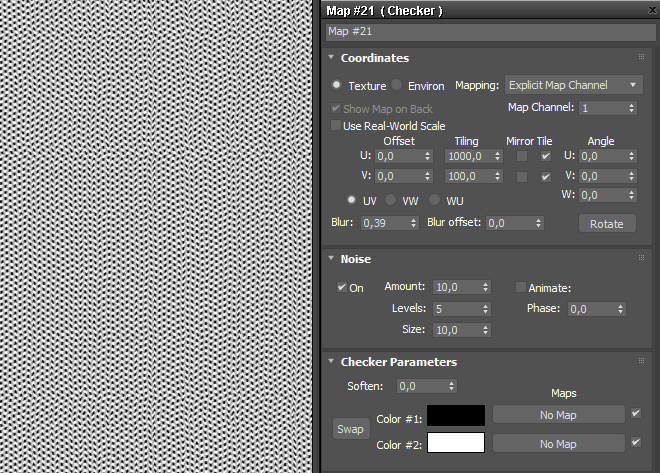Collapse the Coordinates rollout
660x473 pixels.
pos(374,58)
